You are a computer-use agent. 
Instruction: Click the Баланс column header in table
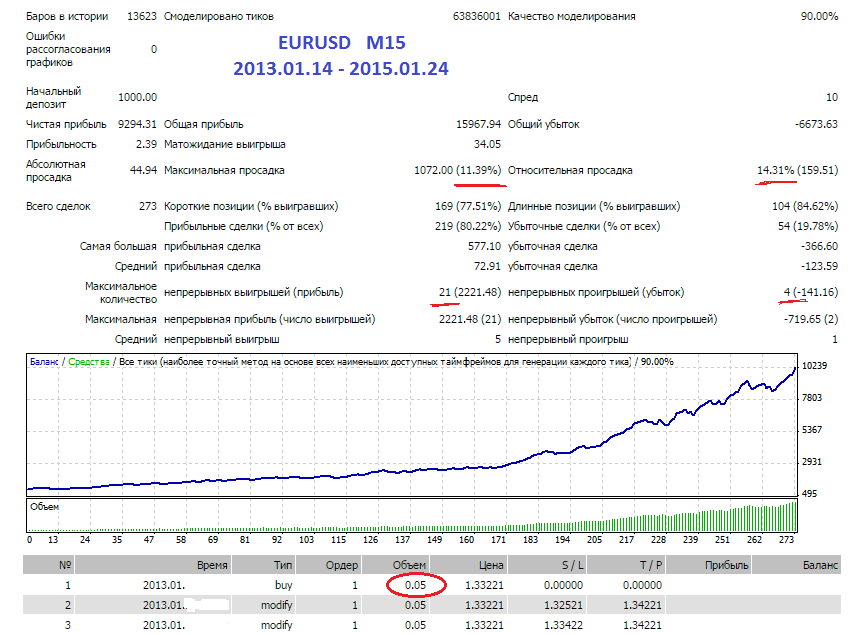[x=820, y=565]
